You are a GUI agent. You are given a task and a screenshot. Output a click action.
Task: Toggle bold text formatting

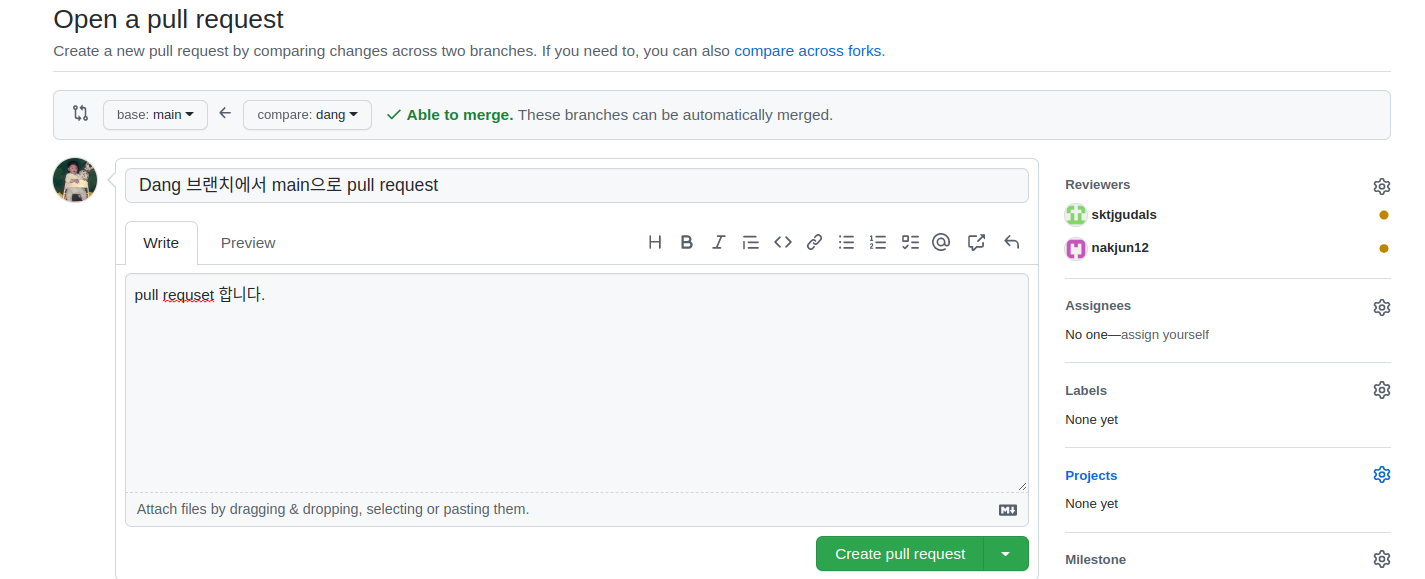687,242
